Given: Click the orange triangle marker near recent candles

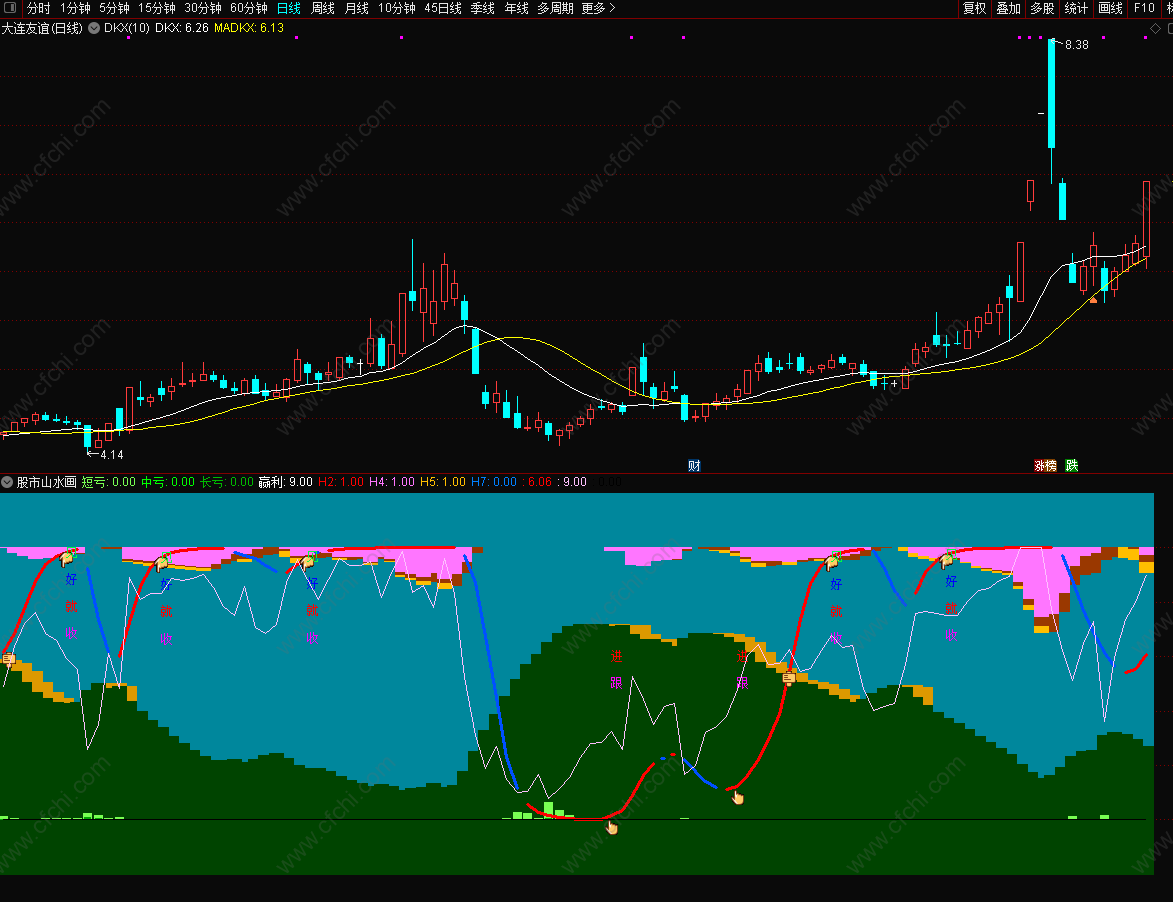Looking at the screenshot, I should [x=1094, y=300].
